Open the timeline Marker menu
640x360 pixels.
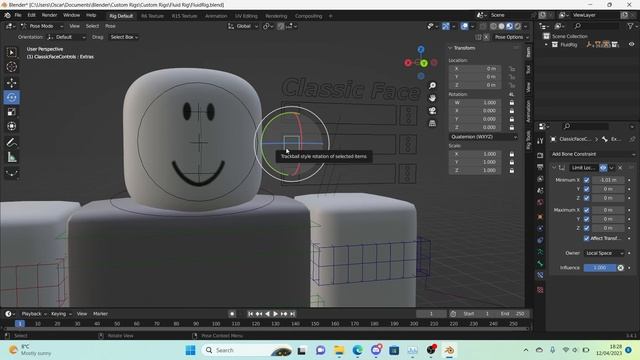coord(100,314)
